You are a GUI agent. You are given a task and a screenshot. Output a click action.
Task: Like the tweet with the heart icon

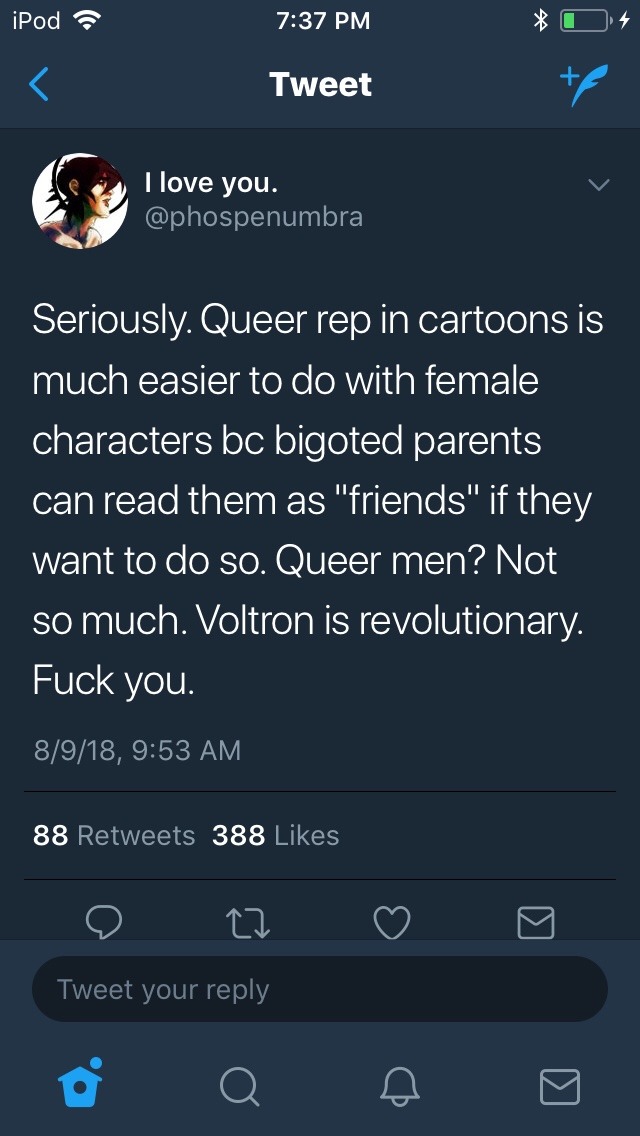[391, 922]
